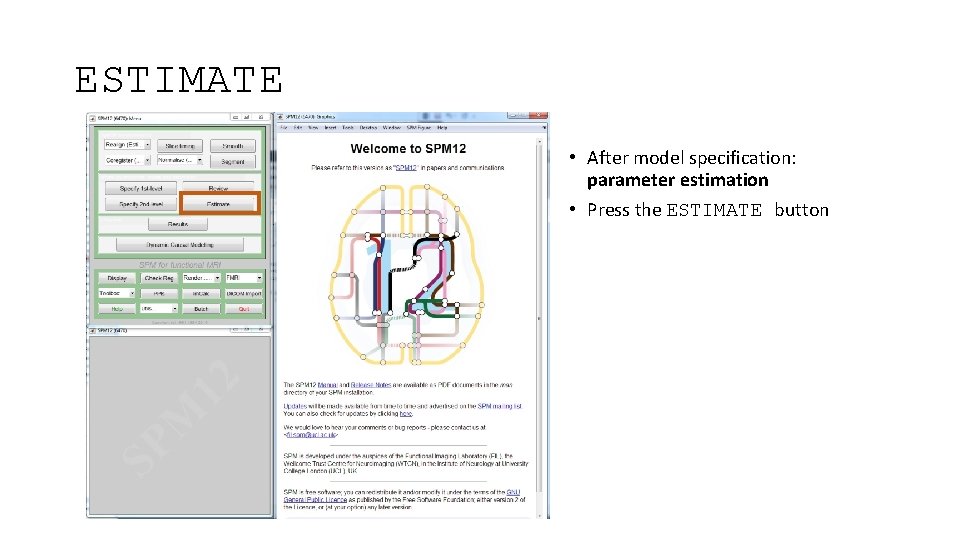Click the Check Reg button
Image resolution: width=960 pixels, height=540 pixels.
click(159, 278)
